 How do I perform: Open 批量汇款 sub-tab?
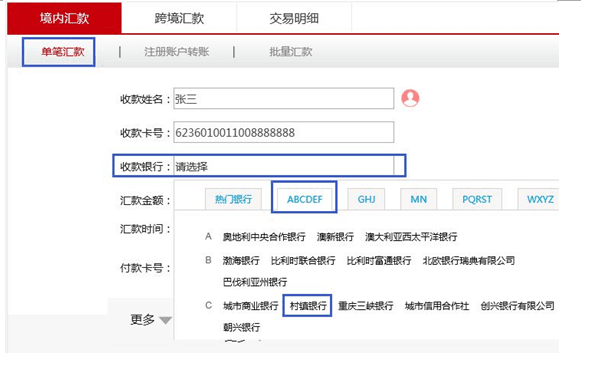[291, 52]
